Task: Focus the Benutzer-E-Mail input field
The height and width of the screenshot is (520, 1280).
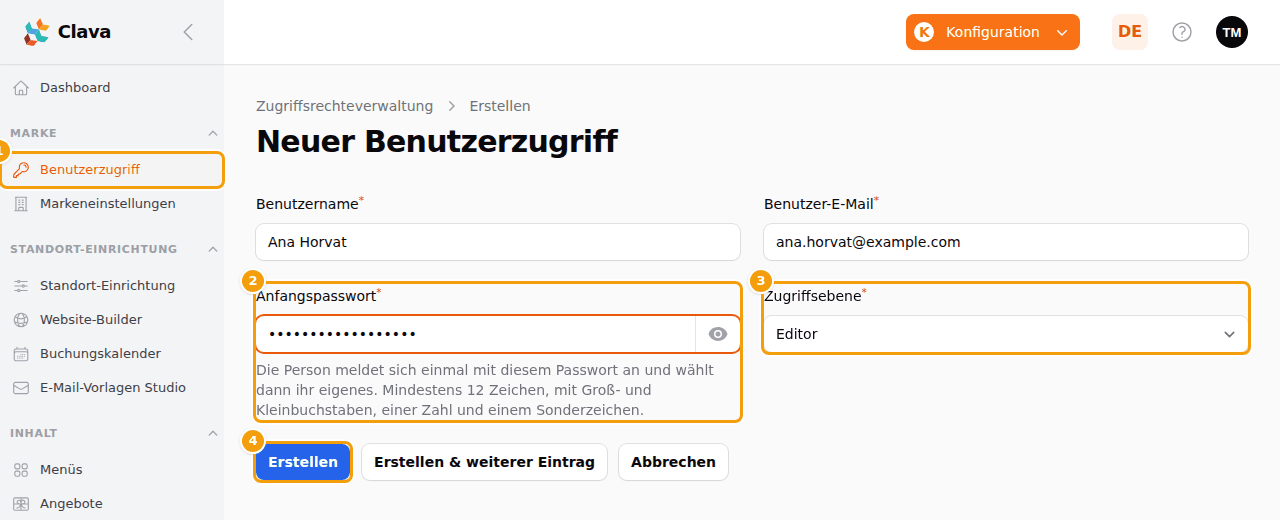Action: coord(1006,242)
